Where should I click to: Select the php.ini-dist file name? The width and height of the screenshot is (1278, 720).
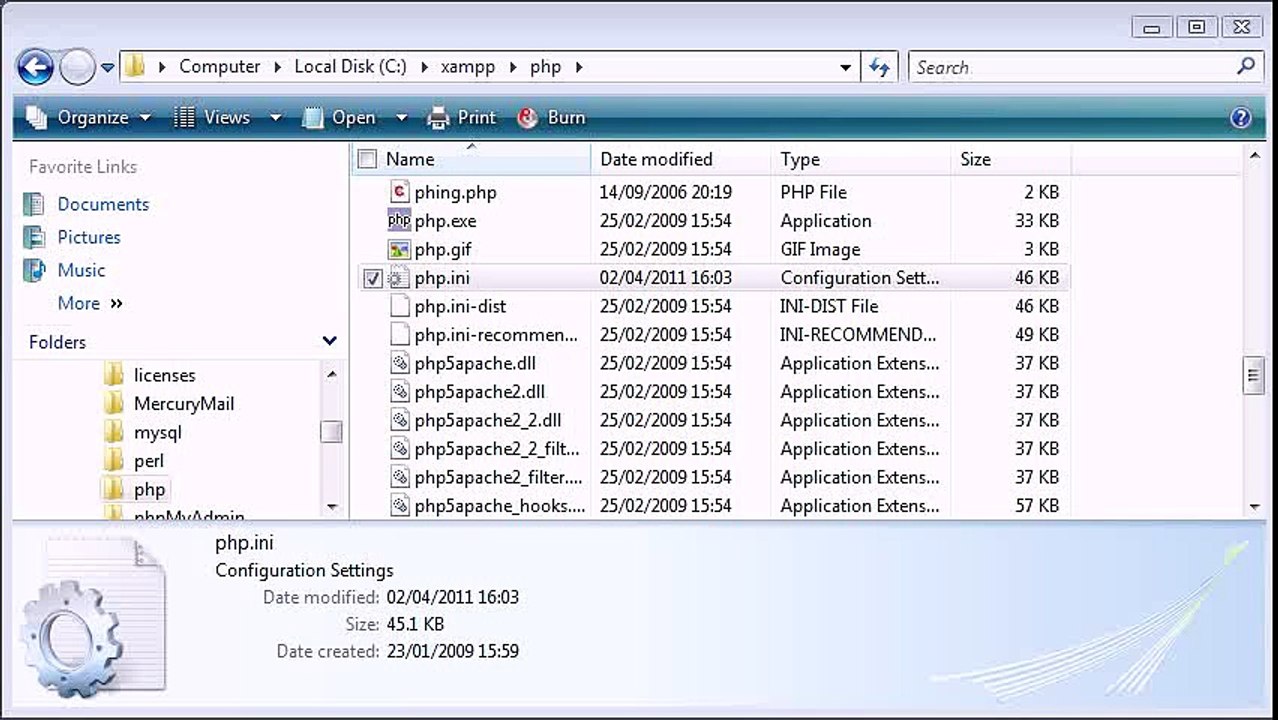pyautogui.click(x=460, y=306)
